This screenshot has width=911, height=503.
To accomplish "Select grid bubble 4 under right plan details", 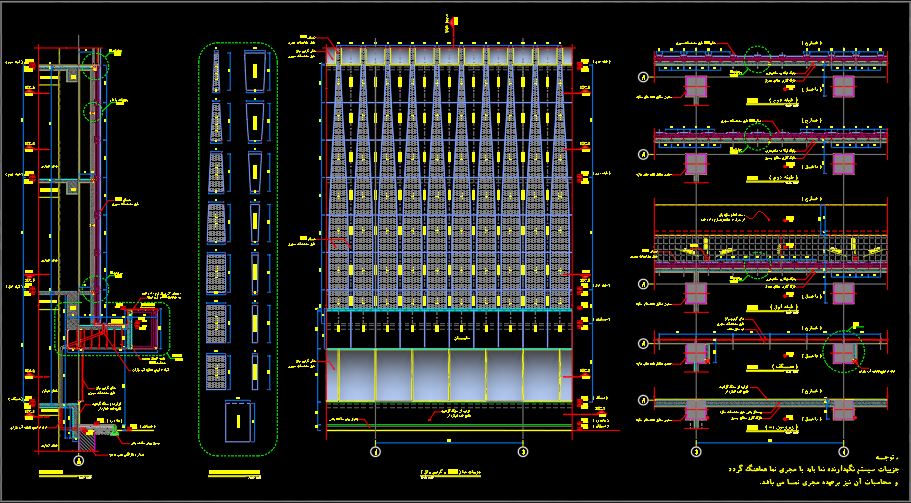I will coord(844,452).
